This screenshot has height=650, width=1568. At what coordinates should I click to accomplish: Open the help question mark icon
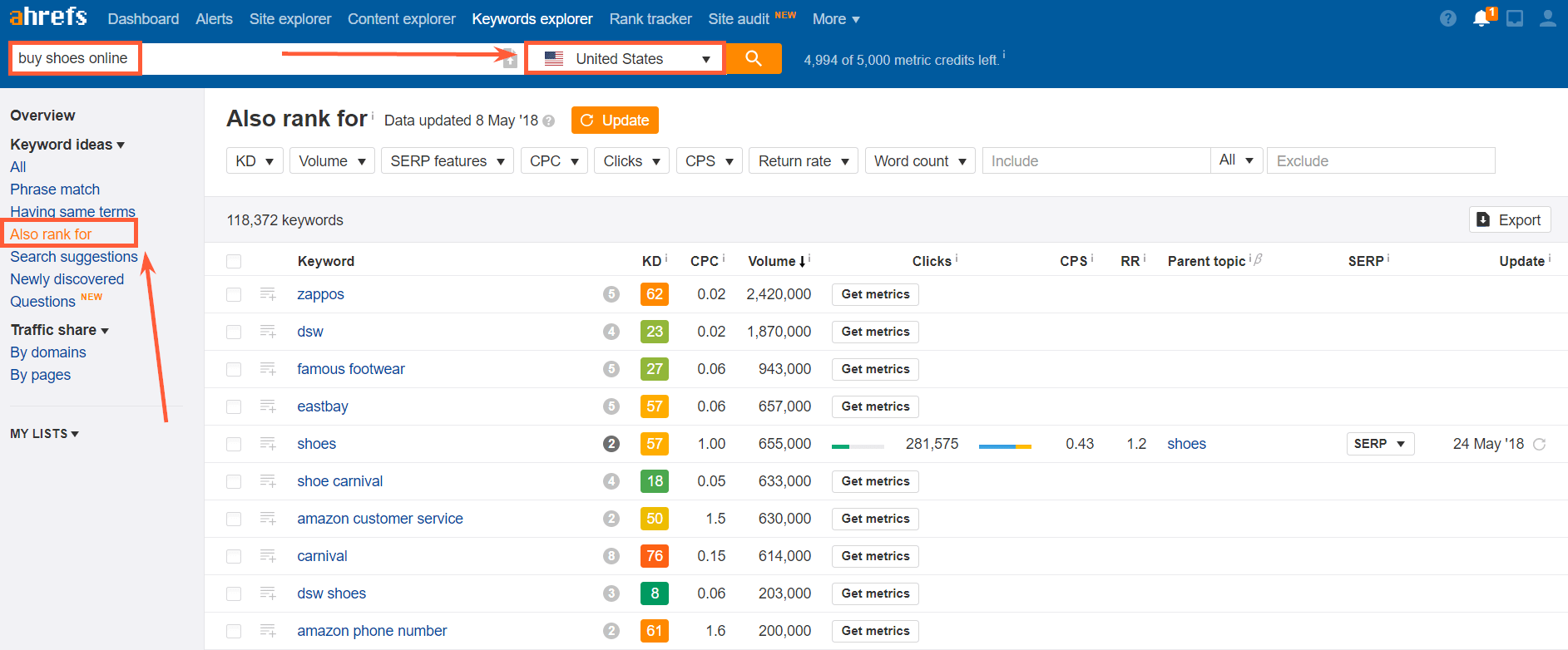(1448, 18)
